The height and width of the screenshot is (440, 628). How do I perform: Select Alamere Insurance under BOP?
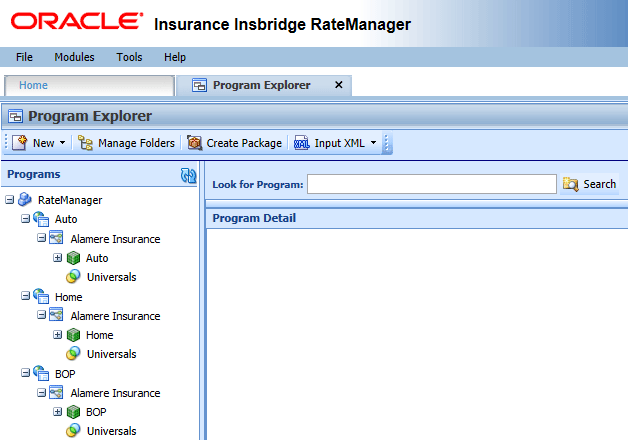[115, 393]
